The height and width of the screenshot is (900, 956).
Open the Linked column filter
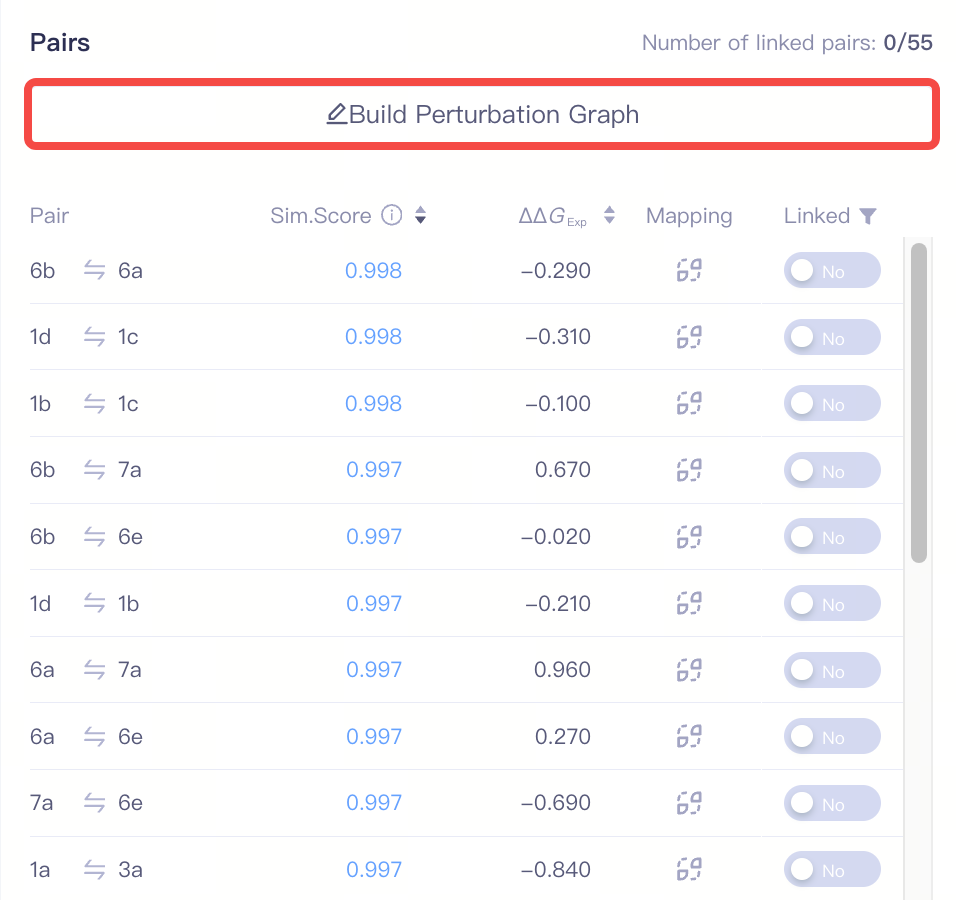pos(868,216)
